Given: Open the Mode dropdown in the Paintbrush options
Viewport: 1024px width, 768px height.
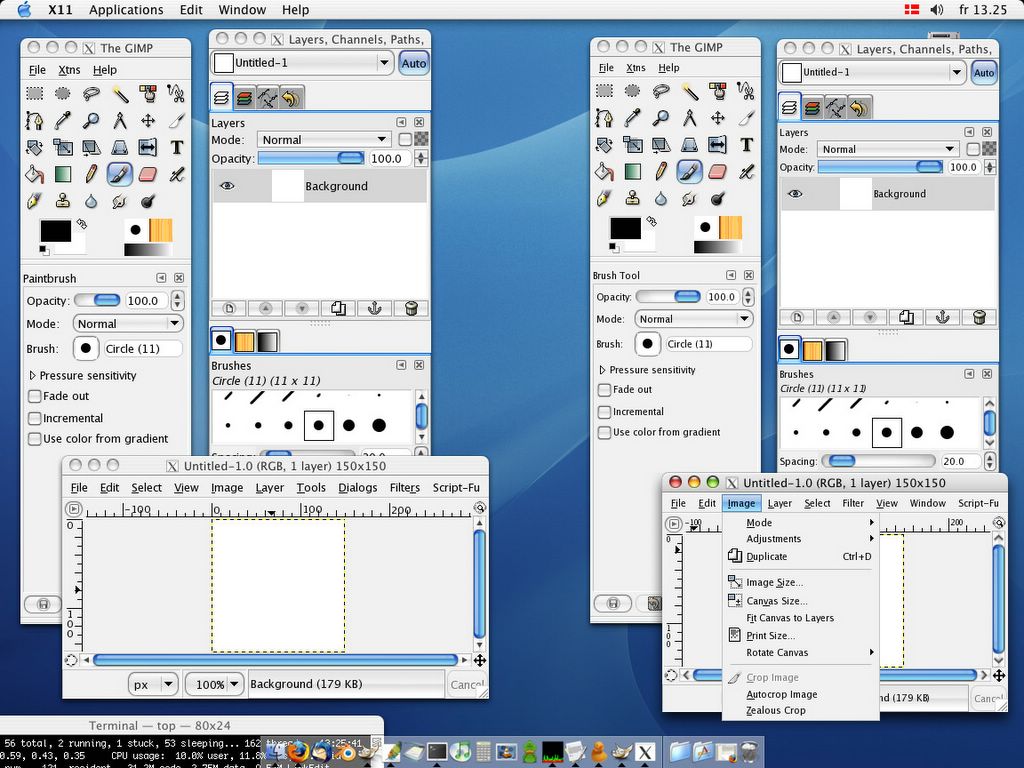Looking at the screenshot, I should (128, 324).
